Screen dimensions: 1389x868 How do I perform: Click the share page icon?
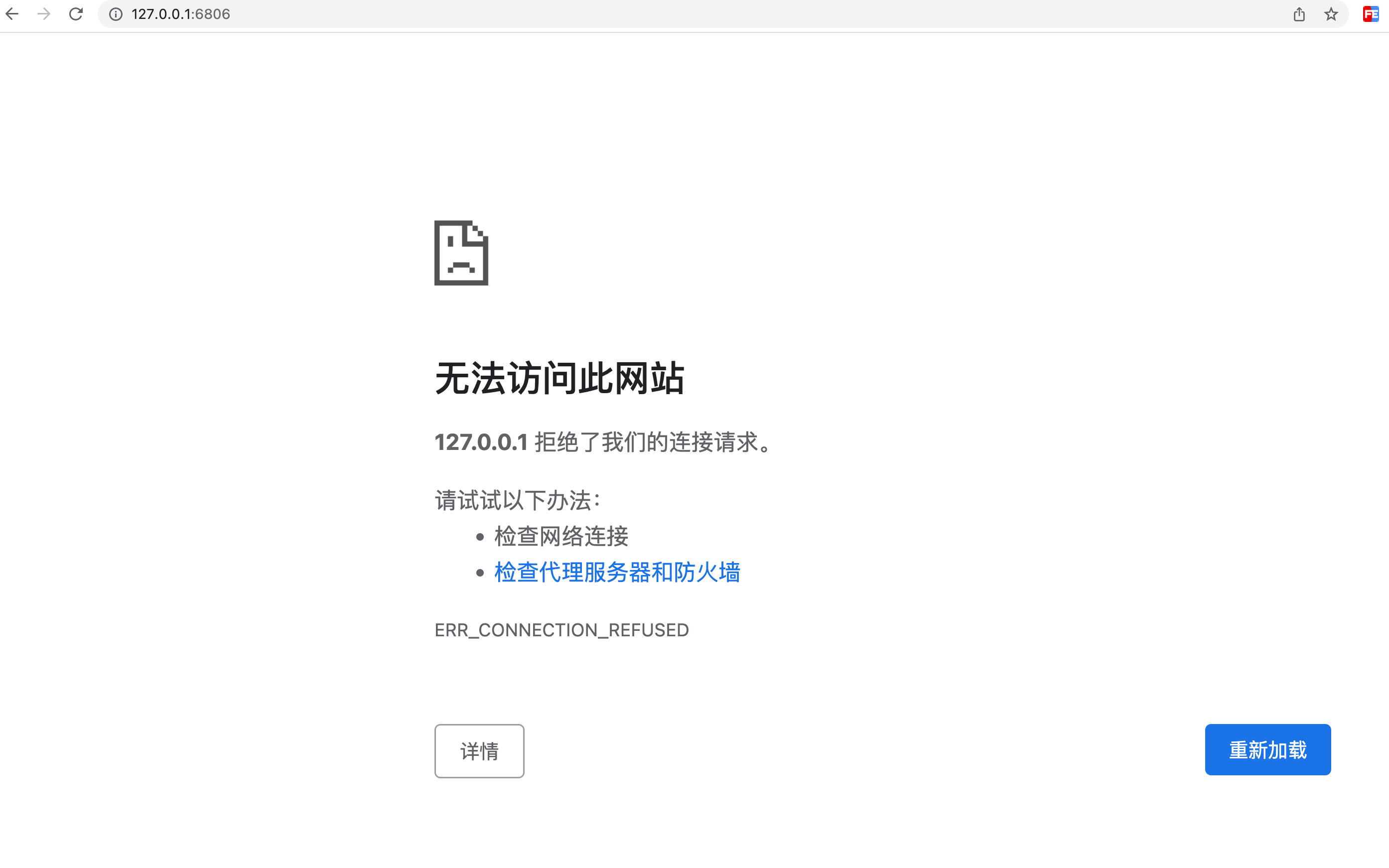(1299, 14)
